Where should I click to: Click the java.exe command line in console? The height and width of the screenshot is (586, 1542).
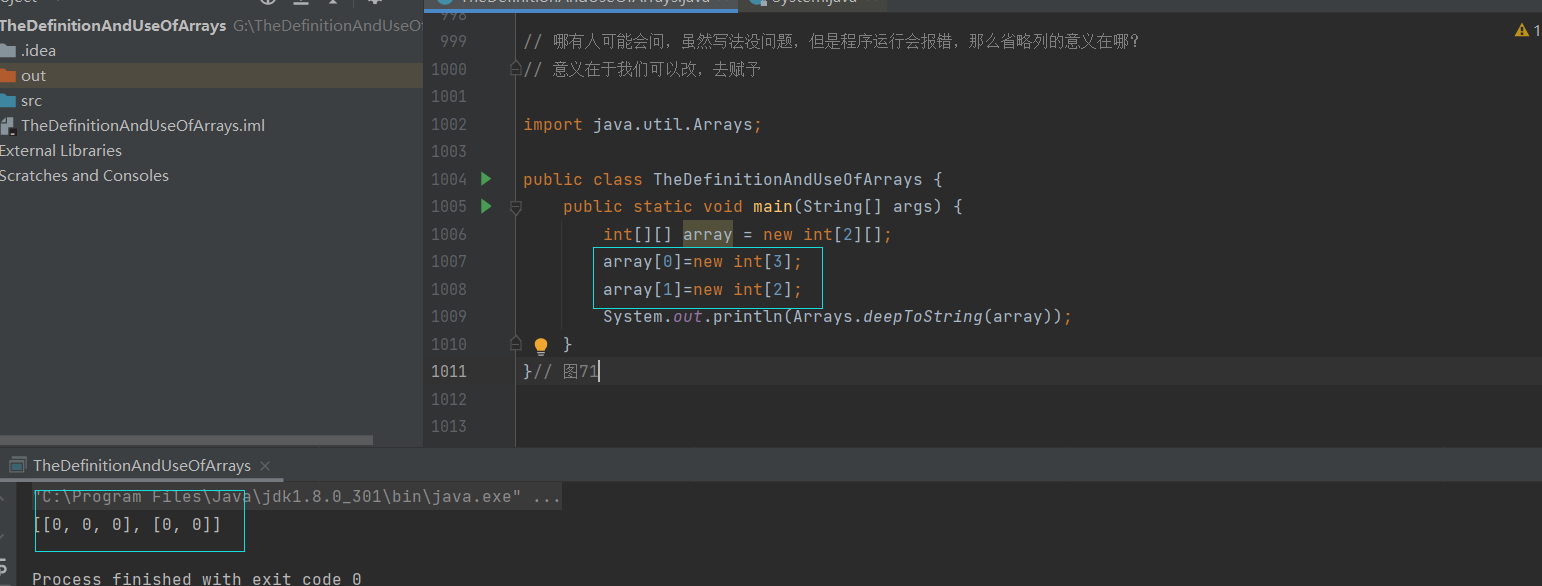(x=297, y=497)
